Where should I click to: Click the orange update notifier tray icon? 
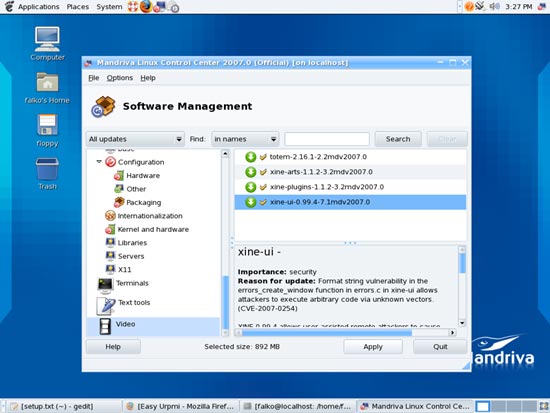pos(469,6)
